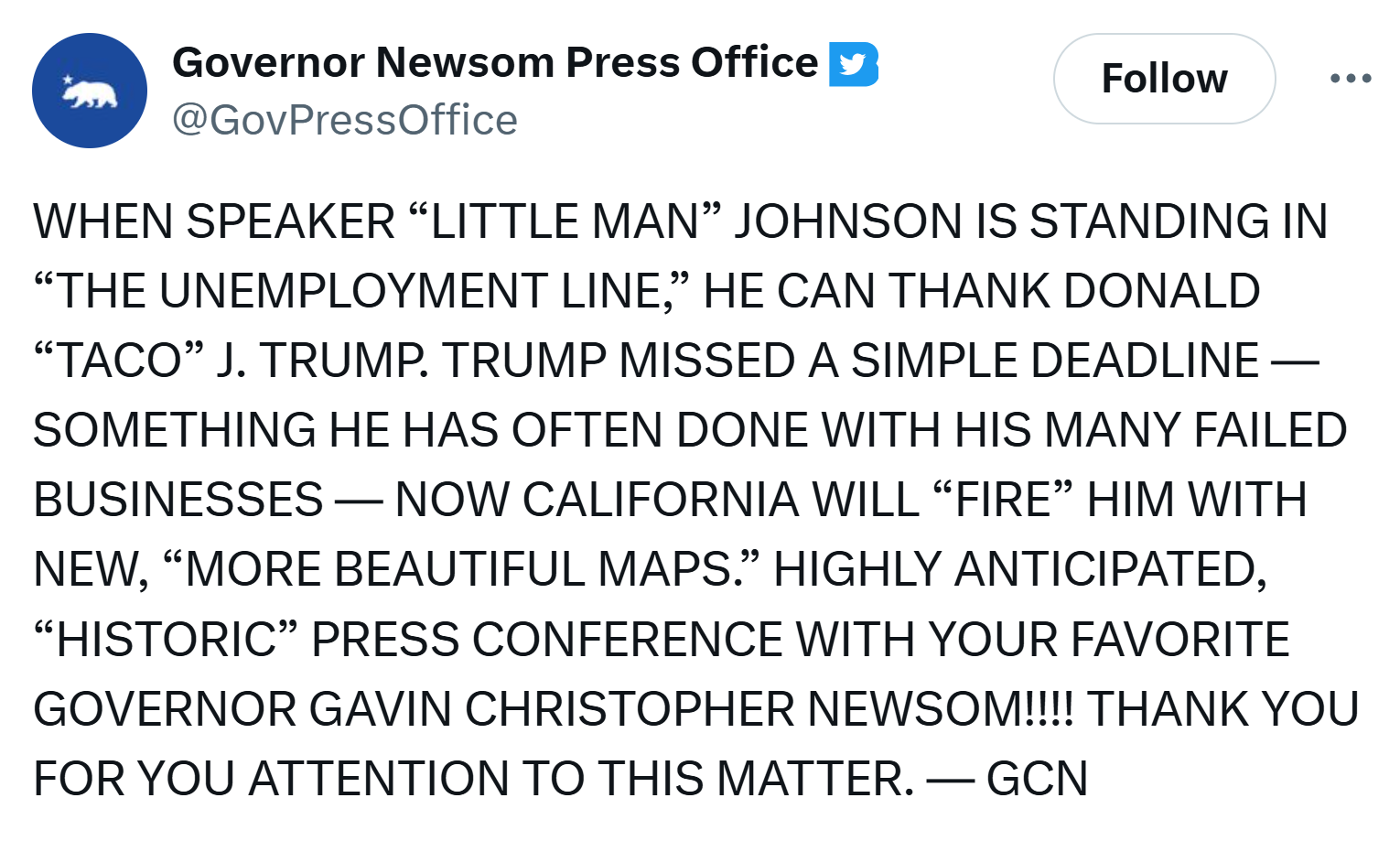This screenshot has height=841, width=1400.
Task: Follow the Governor Newsom Press Office account
Action: tap(1164, 79)
